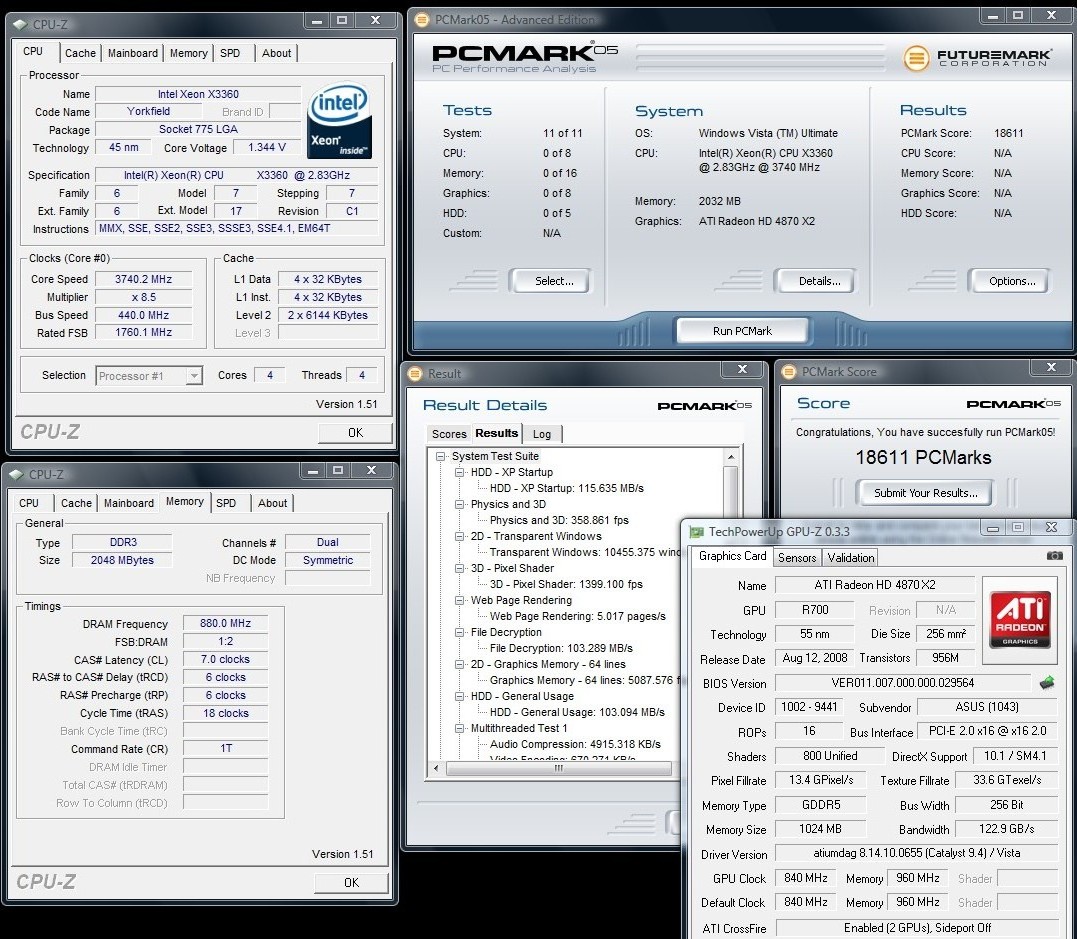Click the CPU-Z title bar icon in Memory window
Screen dimensions: 1077x939
click(x=16, y=474)
